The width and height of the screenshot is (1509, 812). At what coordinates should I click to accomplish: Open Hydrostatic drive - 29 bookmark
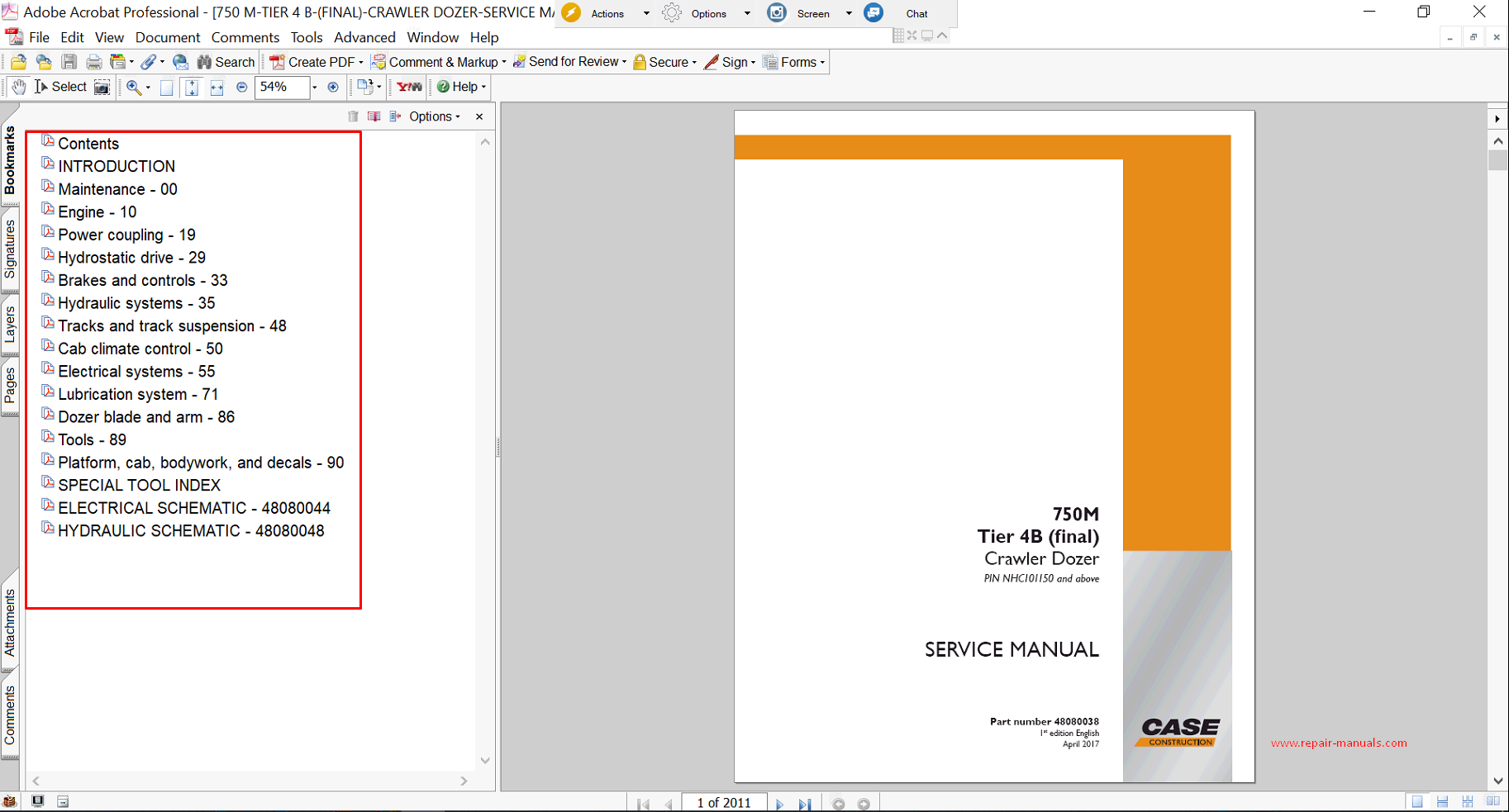coord(131,258)
